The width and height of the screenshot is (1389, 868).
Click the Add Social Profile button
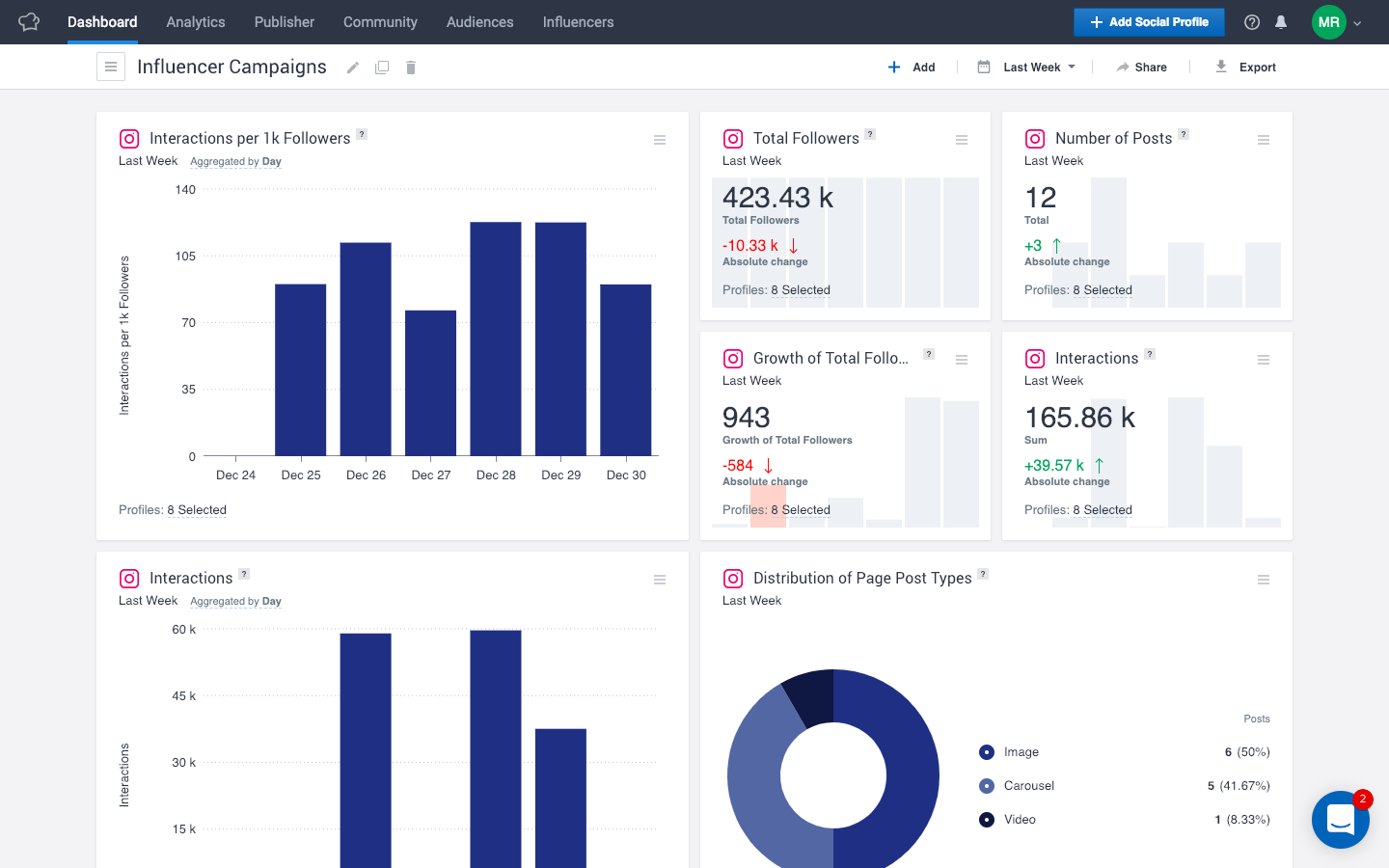click(x=1149, y=22)
